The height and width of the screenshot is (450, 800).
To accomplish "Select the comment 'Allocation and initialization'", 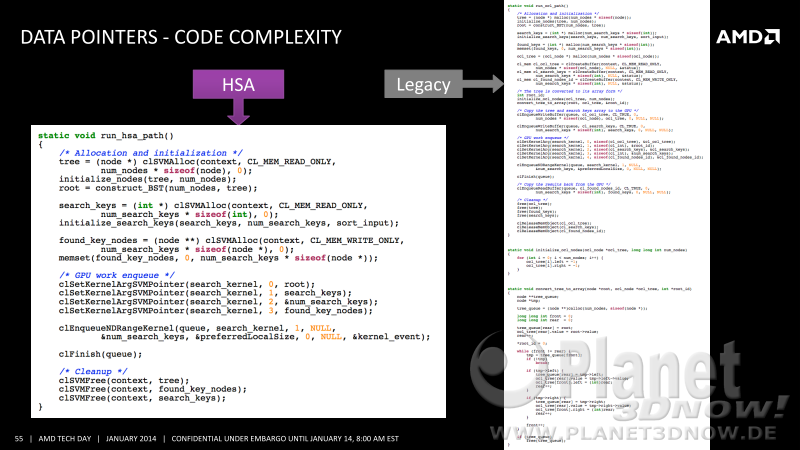I will tap(151, 153).
